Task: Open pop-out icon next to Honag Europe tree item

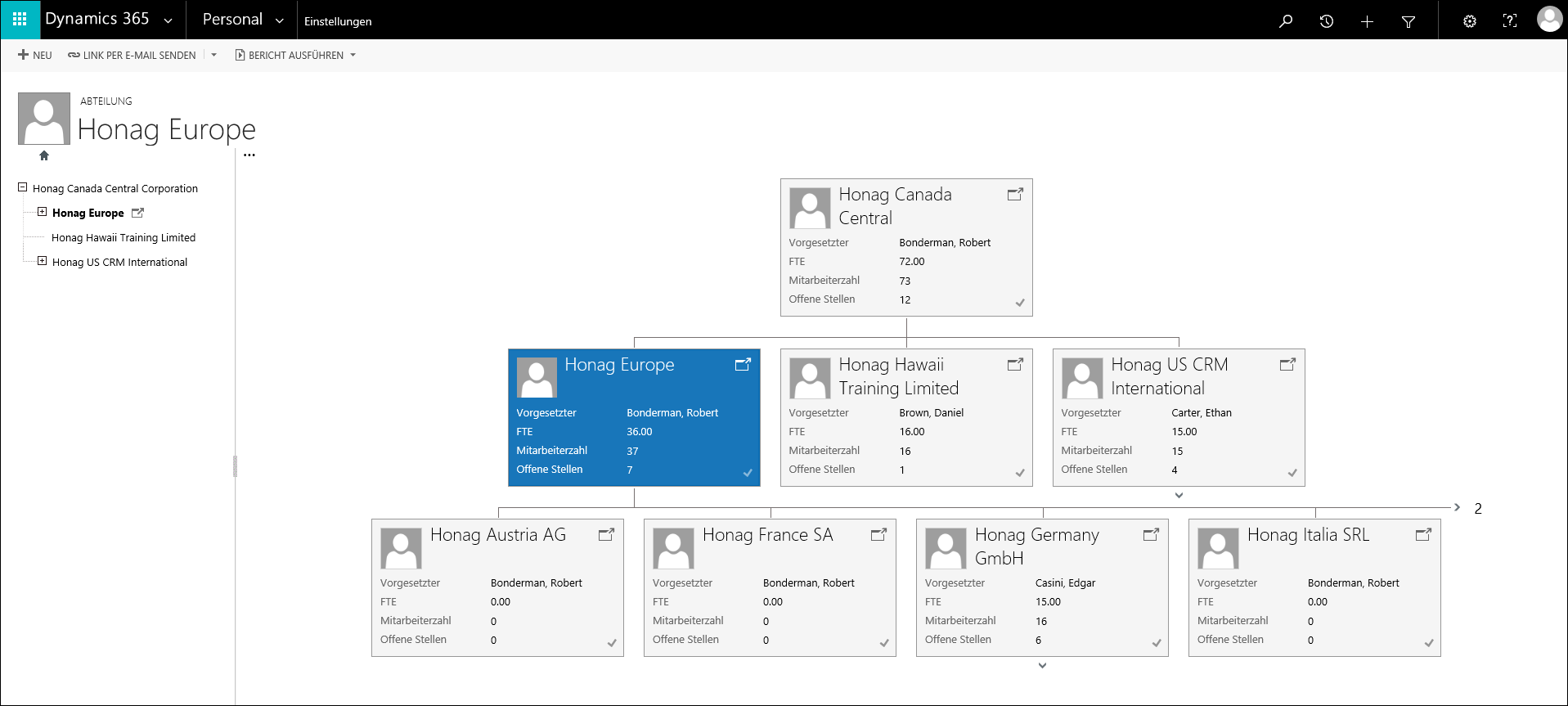Action: click(137, 213)
